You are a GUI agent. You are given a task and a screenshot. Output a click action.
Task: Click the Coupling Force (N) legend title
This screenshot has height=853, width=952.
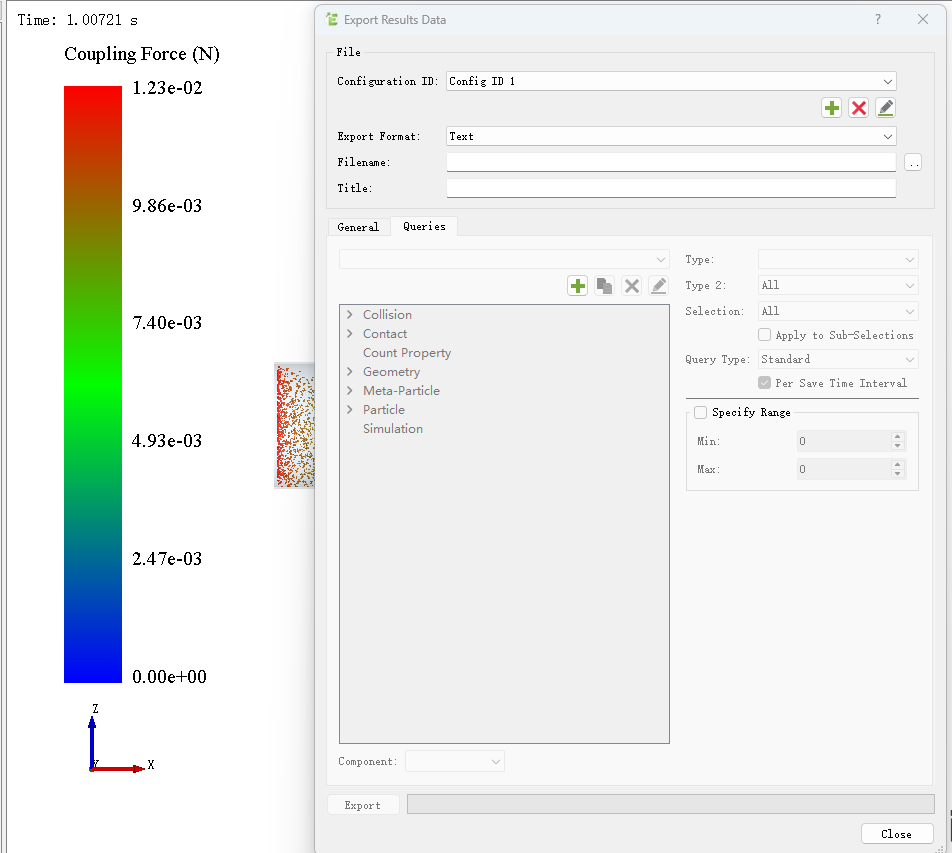tap(141, 53)
